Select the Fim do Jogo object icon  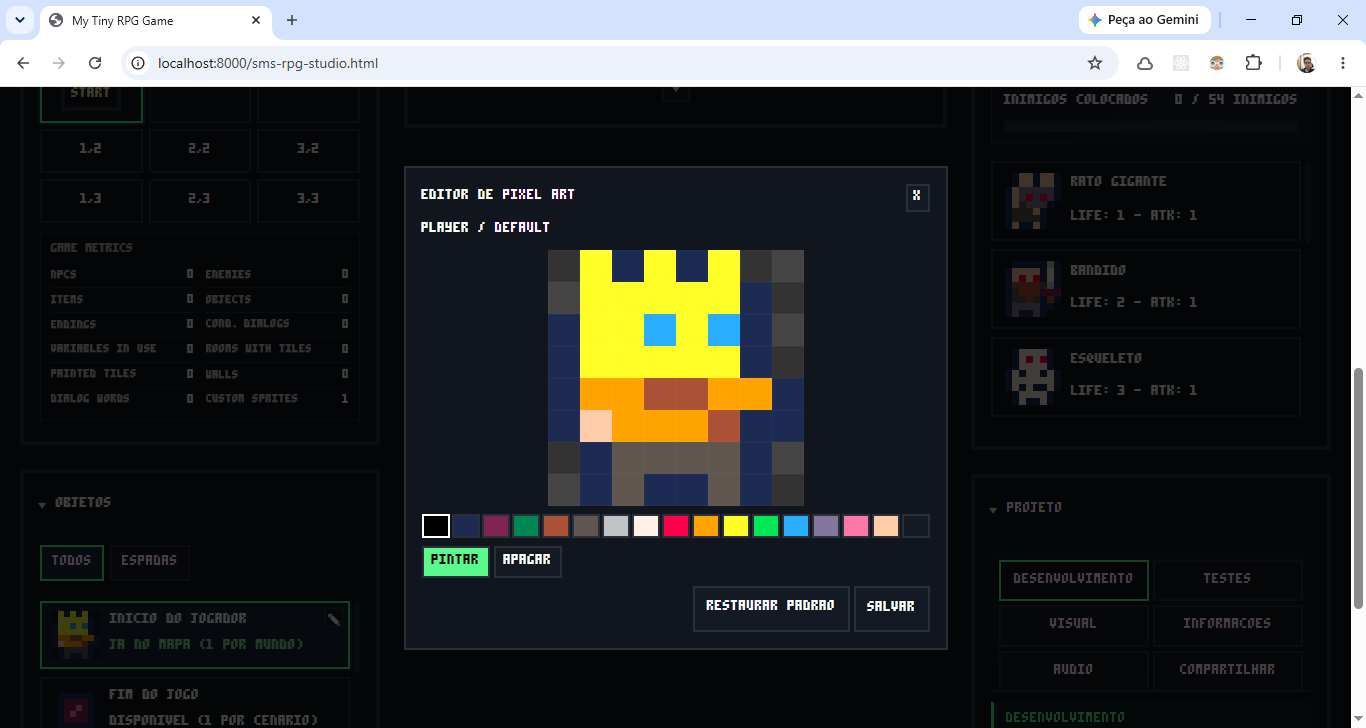click(75, 709)
